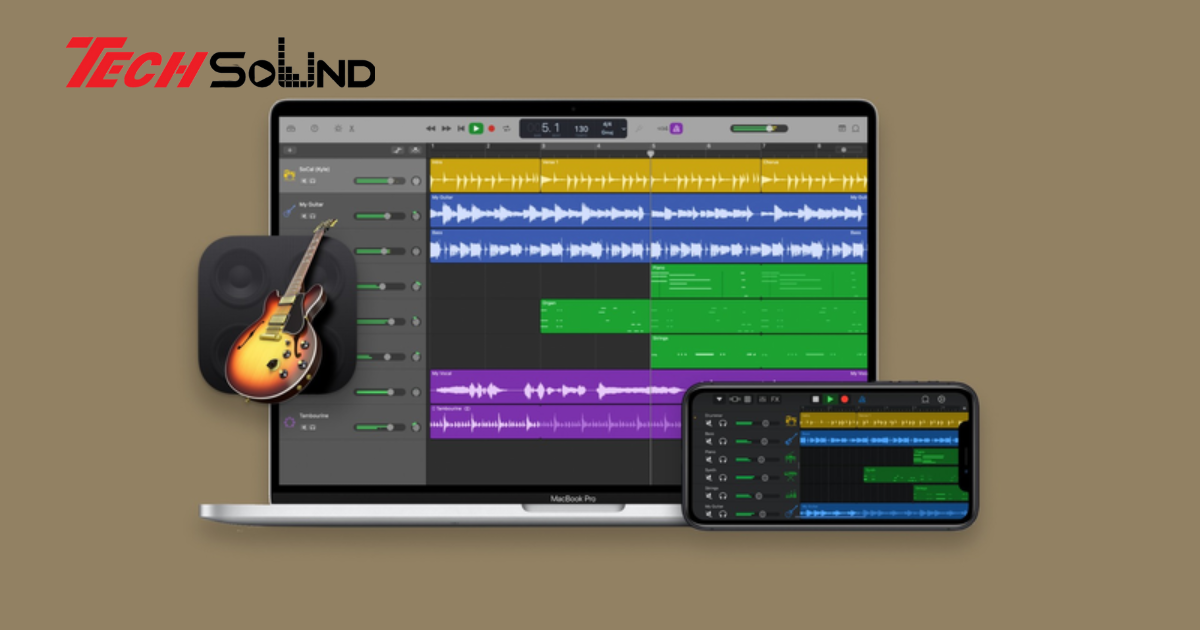Click the 5.1 position display on the MacBook
The image size is (1200, 630).
551,128
